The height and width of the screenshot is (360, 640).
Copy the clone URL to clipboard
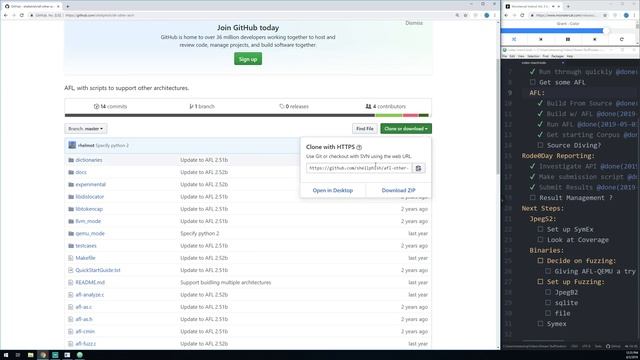[x=418, y=168]
